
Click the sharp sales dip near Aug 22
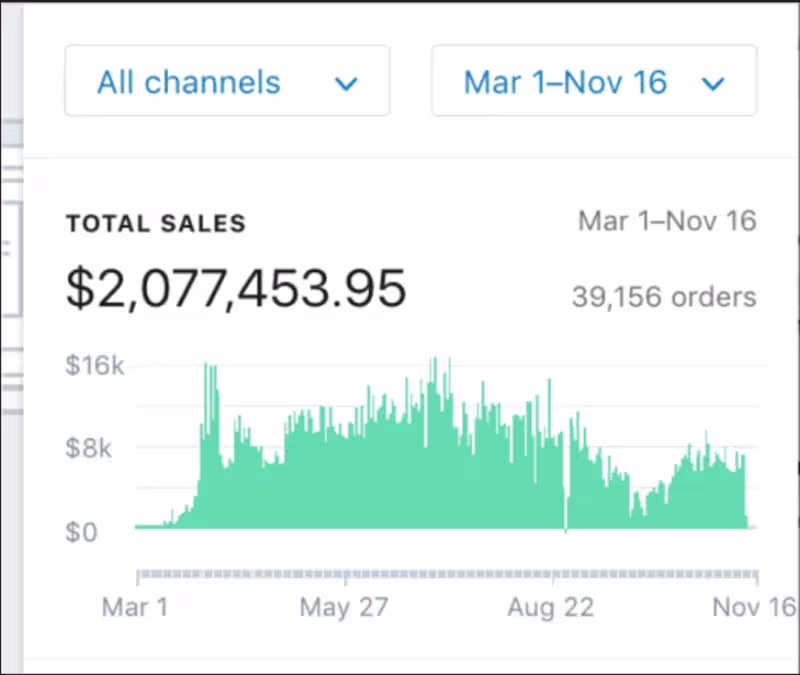pos(565,500)
